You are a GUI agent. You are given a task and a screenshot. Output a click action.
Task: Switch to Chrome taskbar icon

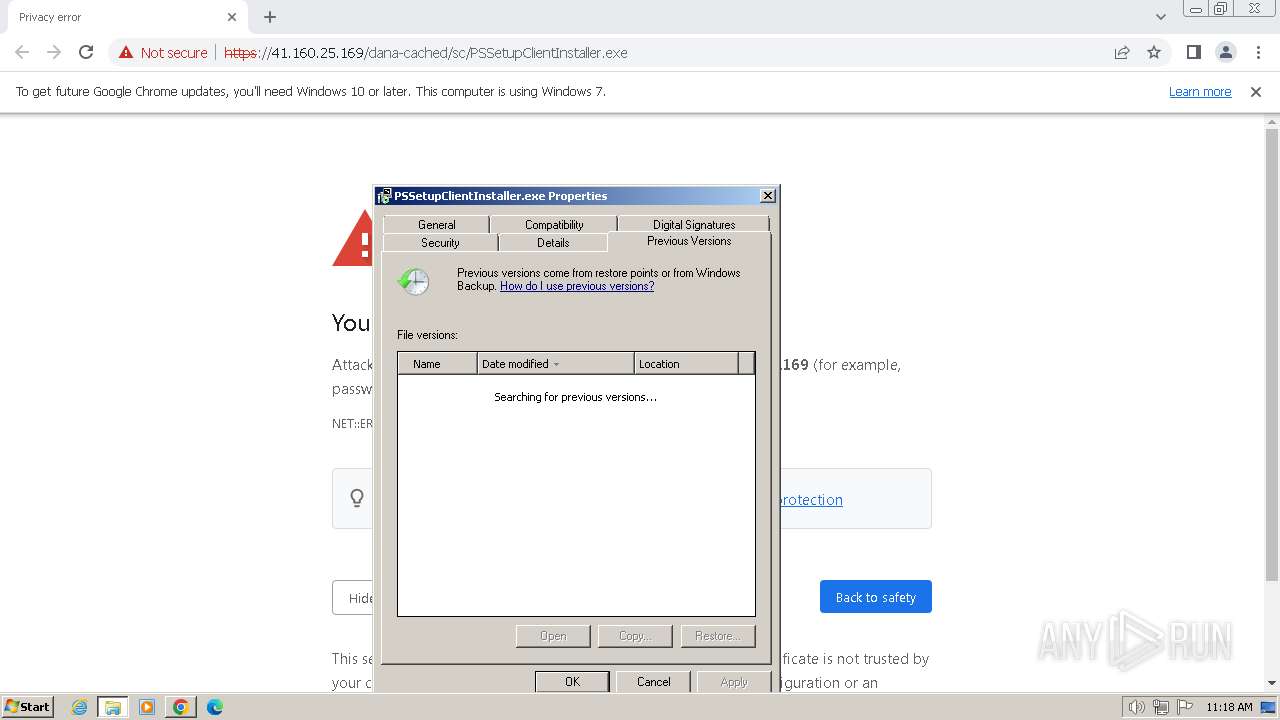(x=180, y=707)
